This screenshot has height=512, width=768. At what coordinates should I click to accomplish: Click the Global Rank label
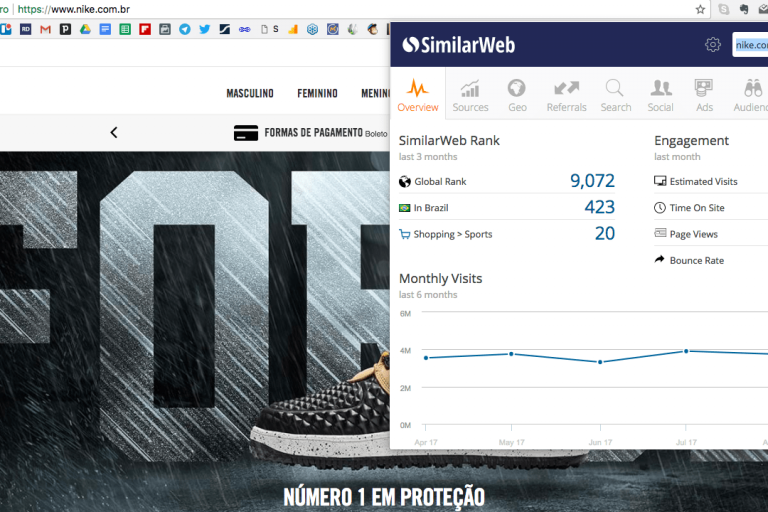point(440,181)
